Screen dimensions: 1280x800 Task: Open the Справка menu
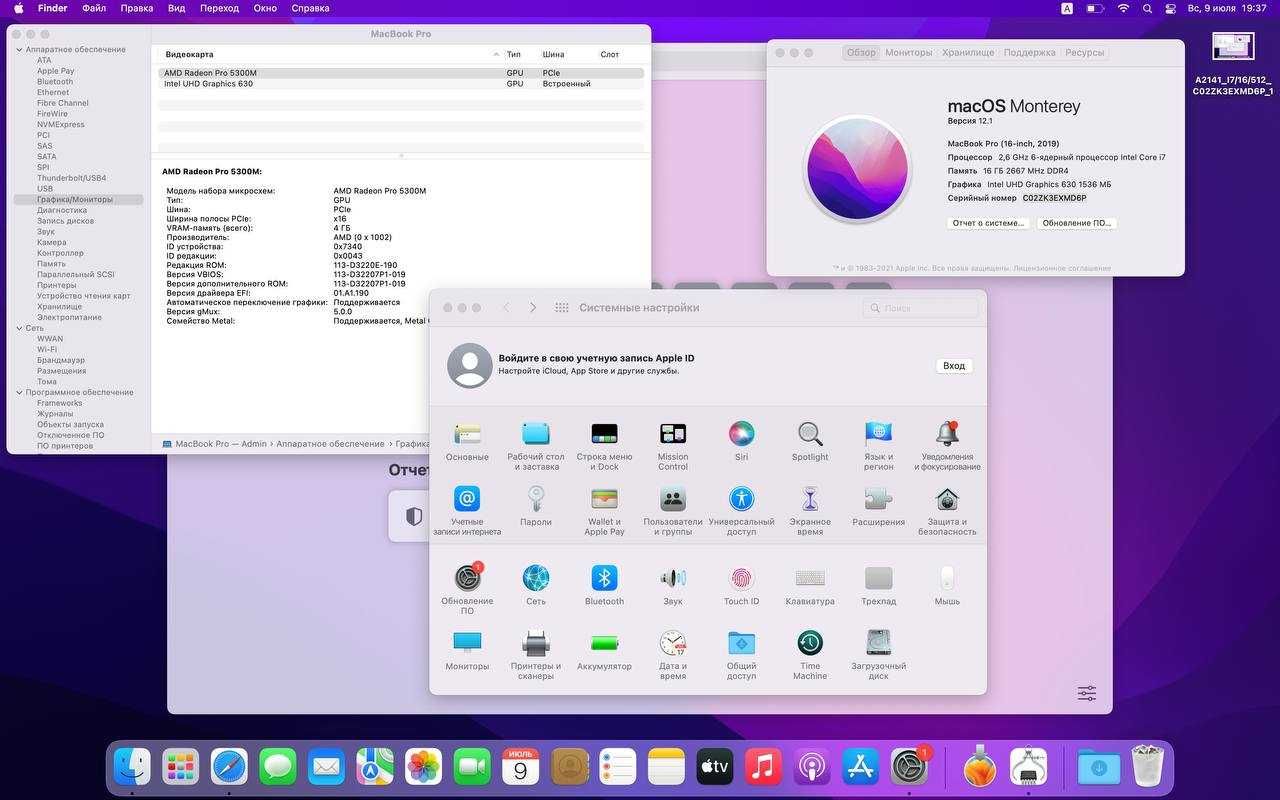pos(311,8)
